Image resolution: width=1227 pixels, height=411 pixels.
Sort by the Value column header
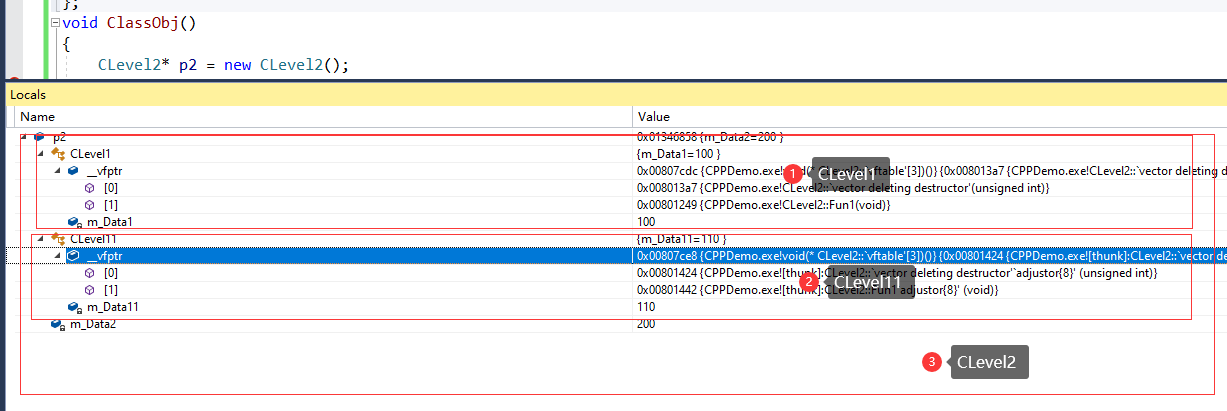coord(930,117)
